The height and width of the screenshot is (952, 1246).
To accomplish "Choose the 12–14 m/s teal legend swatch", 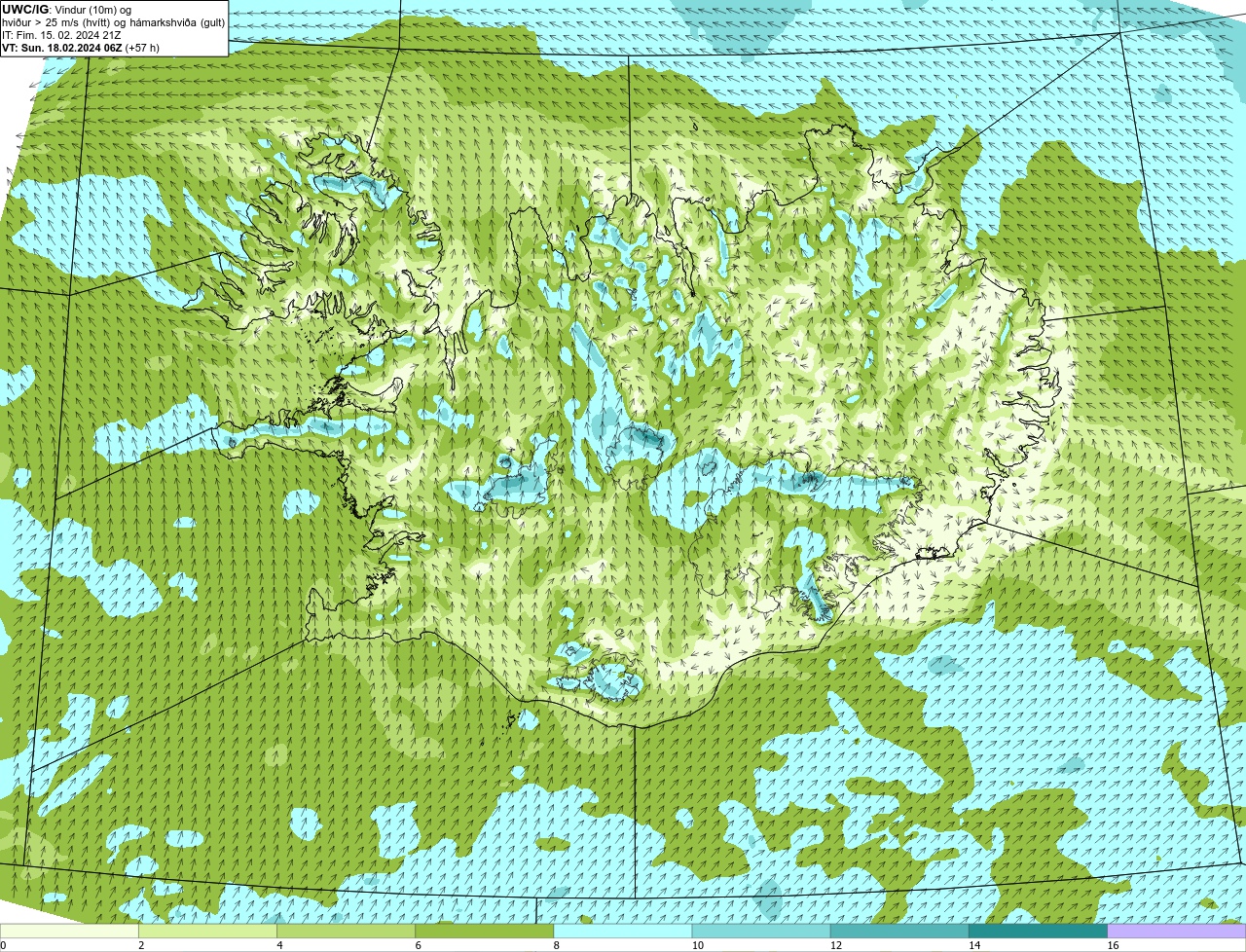I will [901, 932].
